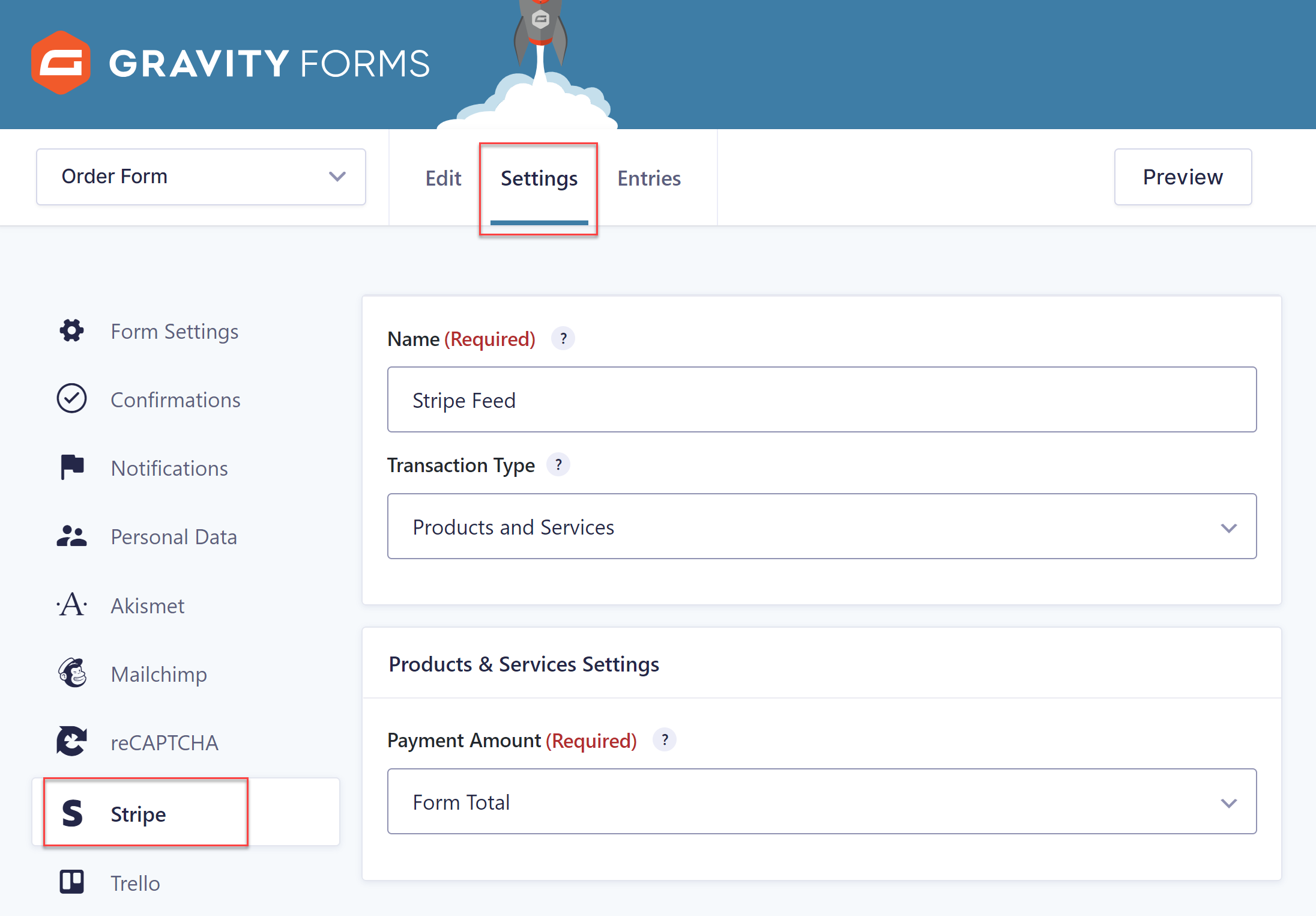Open Mailchimp settings section
This screenshot has width=1316, height=916.
point(186,674)
